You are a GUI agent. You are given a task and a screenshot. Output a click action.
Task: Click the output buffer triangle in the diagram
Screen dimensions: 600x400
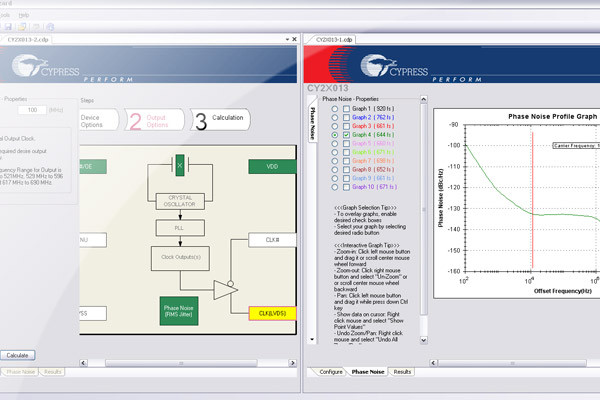click(x=225, y=290)
